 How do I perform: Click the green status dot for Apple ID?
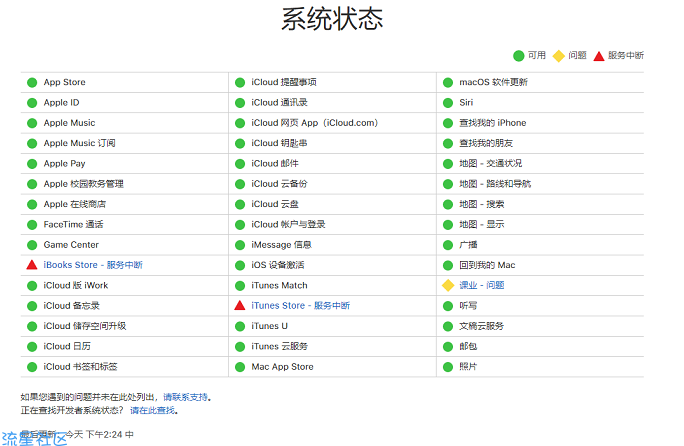coord(32,103)
